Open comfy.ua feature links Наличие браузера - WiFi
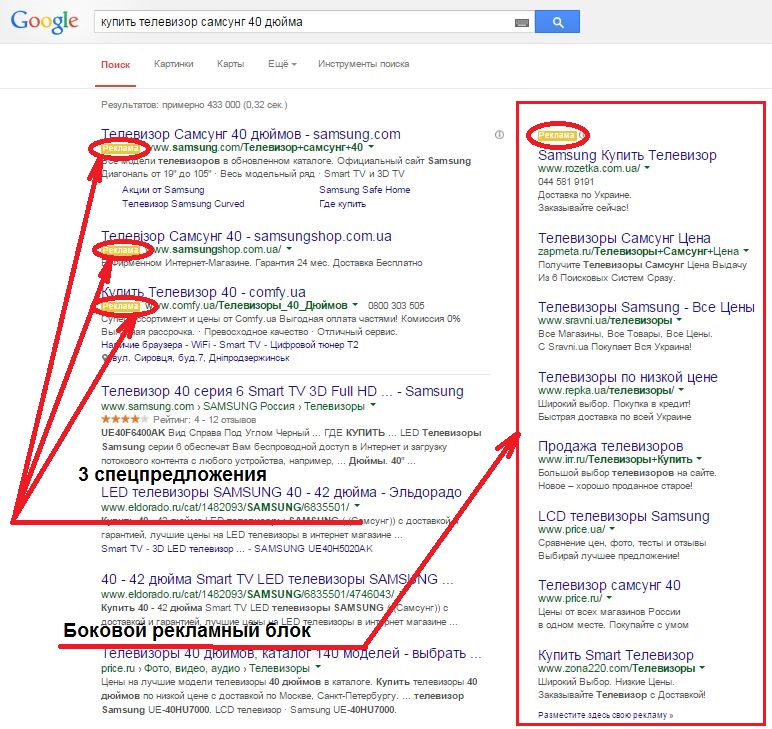This screenshot has width=772, height=729. click(x=156, y=345)
